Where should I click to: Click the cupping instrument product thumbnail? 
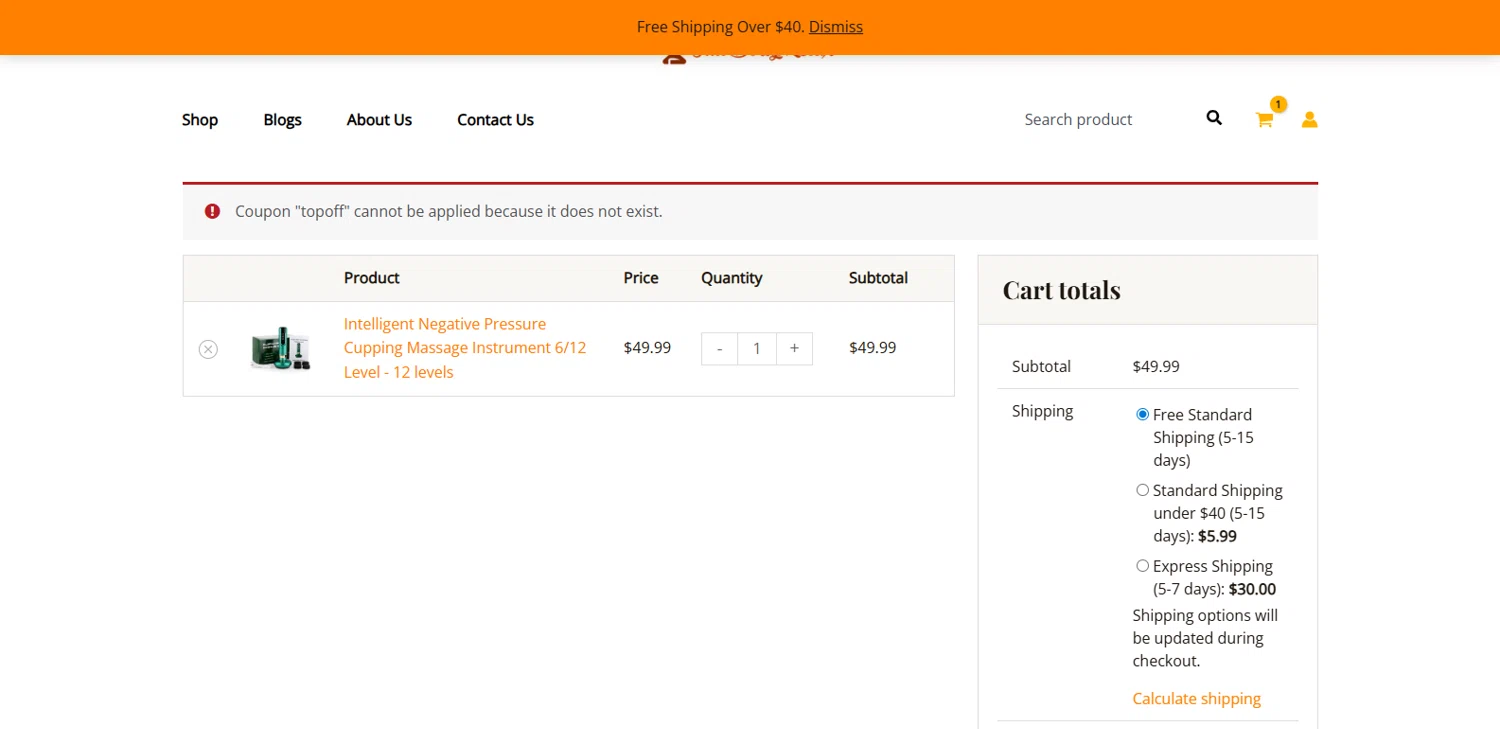(280, 349)
